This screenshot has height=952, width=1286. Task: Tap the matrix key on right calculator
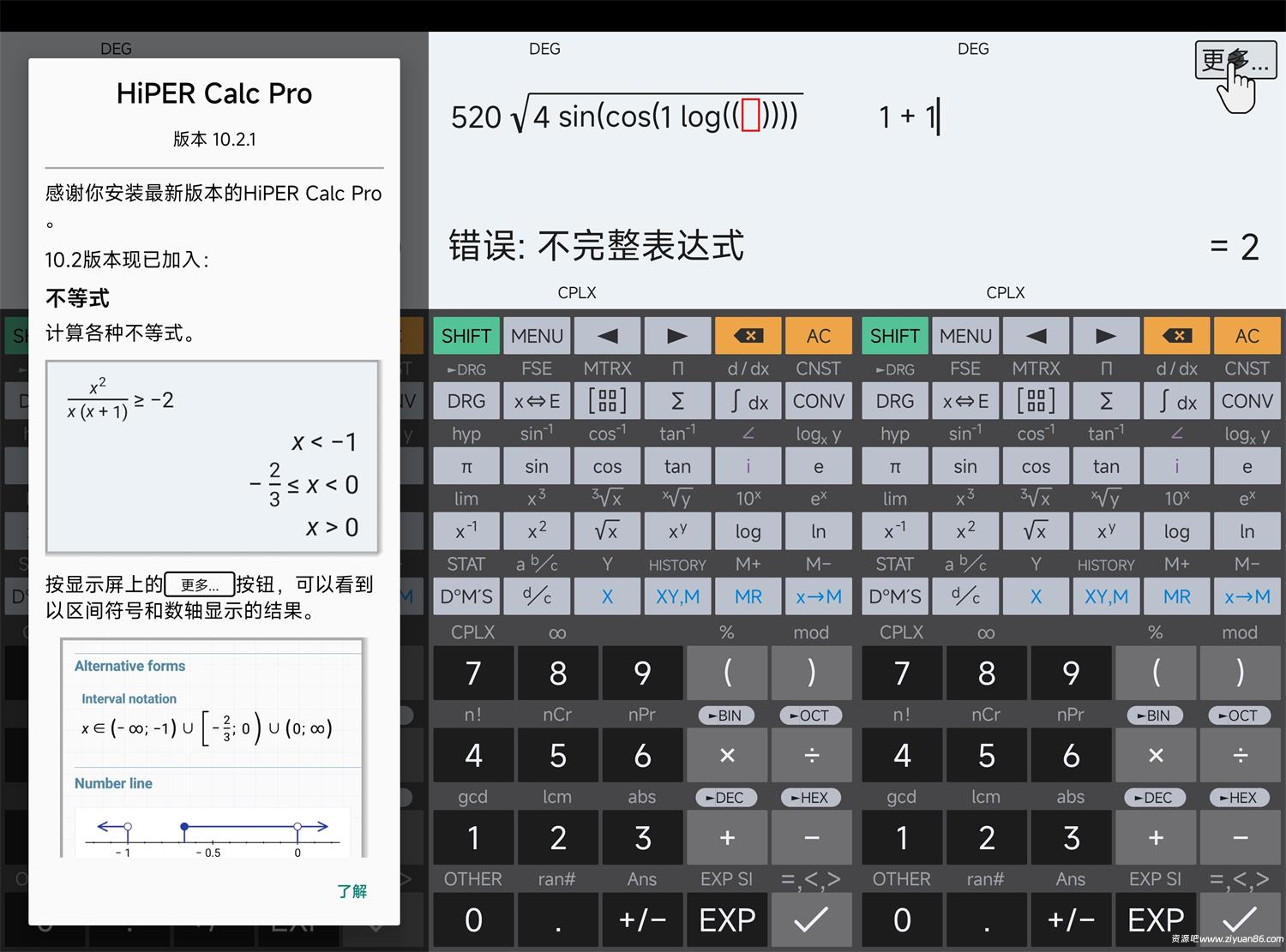pyautogui.click(x=1036, y=401)
